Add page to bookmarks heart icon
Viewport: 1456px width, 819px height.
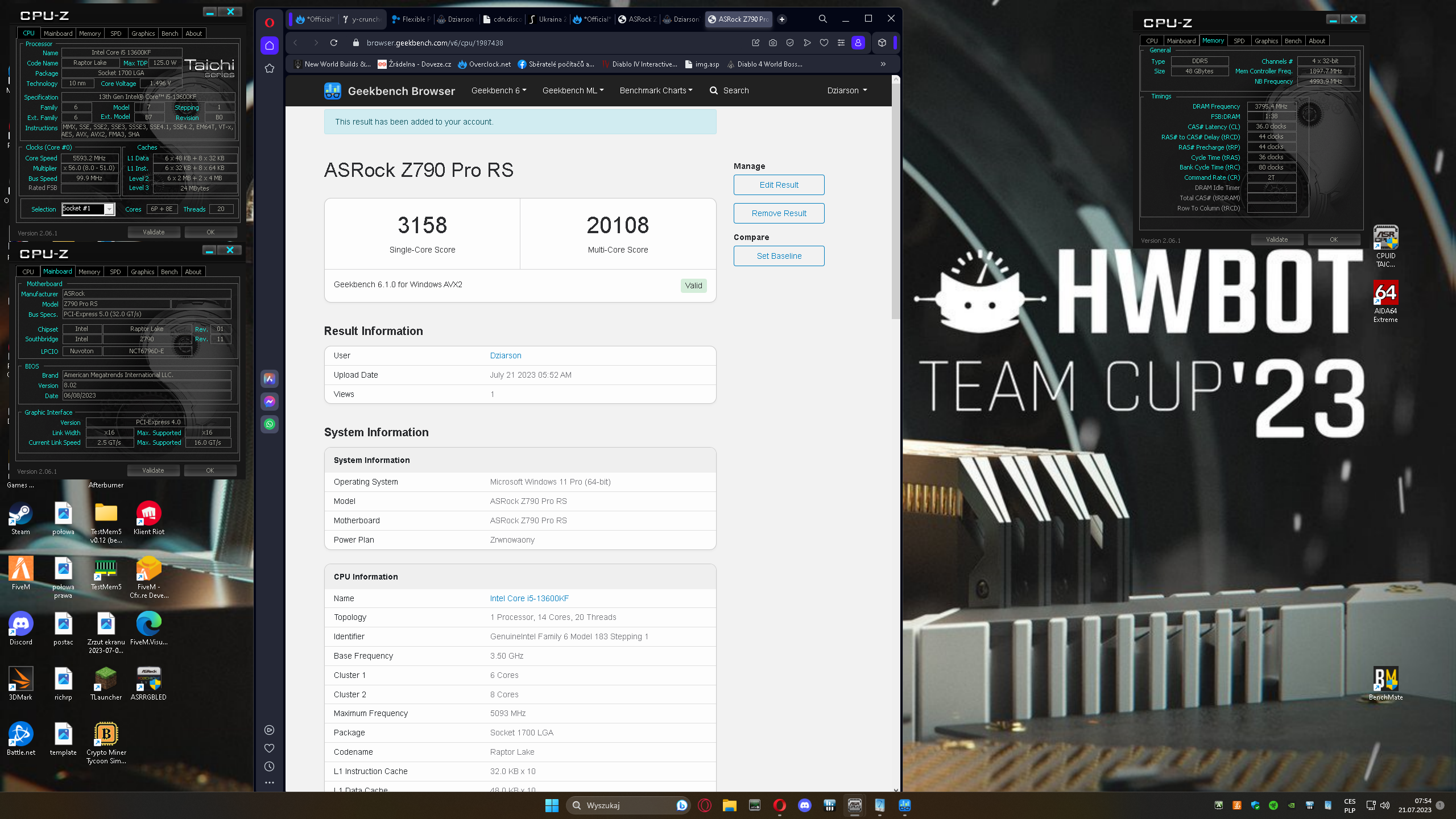(824, 43)
